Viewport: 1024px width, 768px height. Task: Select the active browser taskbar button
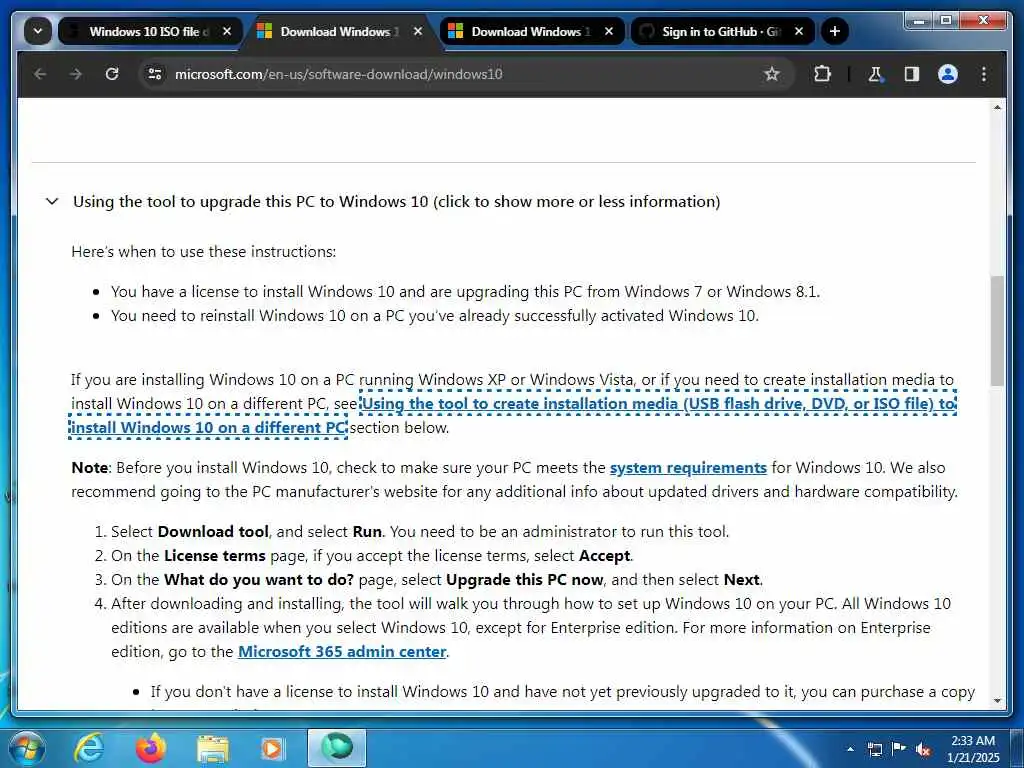coord(336,748)
